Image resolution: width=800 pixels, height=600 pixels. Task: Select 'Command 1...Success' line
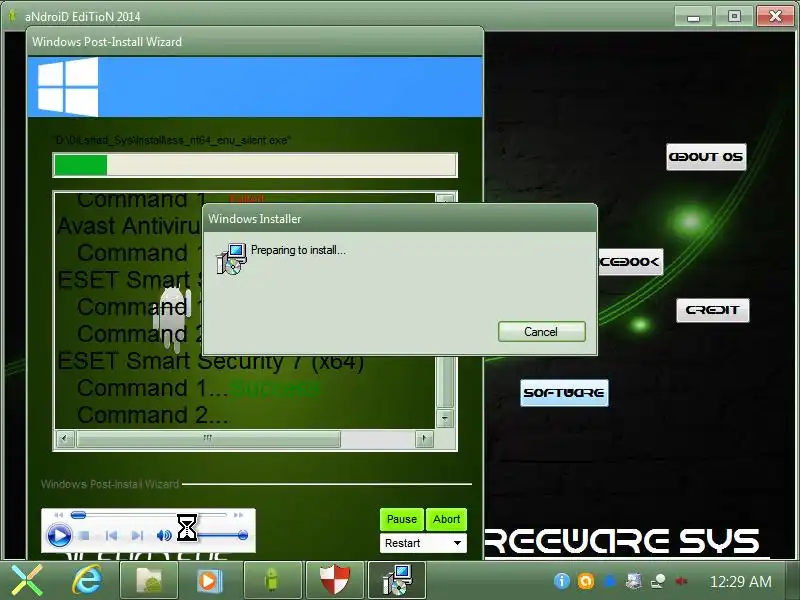[198, 388]
